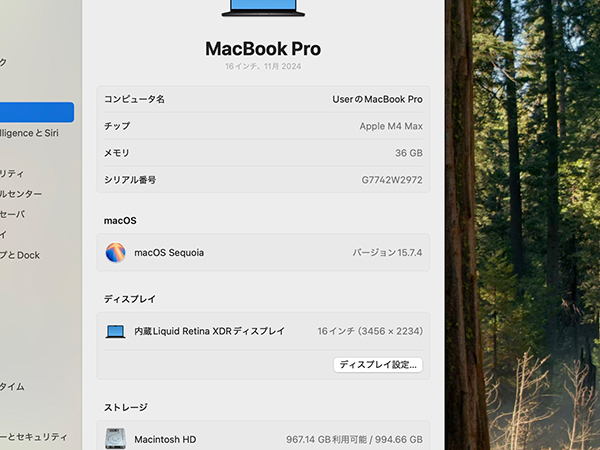Image resolution: width=600 pixels, height=450 pixels.
Task: Select デスクトップと Dock in sidebar
Action: [20, 255]
